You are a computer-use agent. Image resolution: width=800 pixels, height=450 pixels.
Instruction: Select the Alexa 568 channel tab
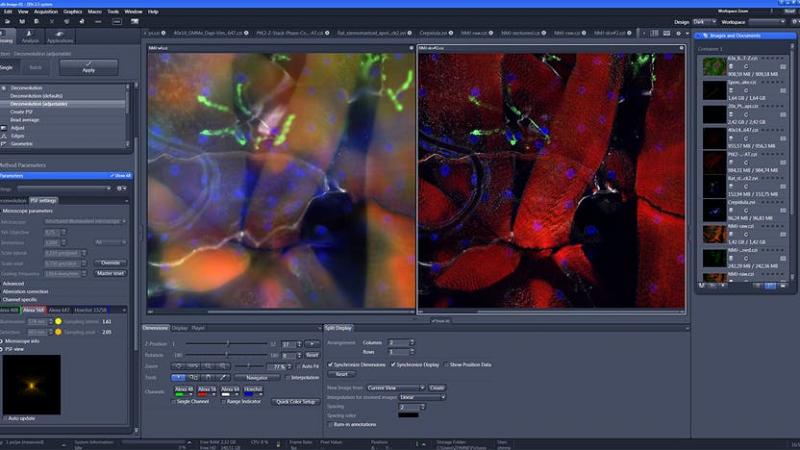[x=34, y=310]
